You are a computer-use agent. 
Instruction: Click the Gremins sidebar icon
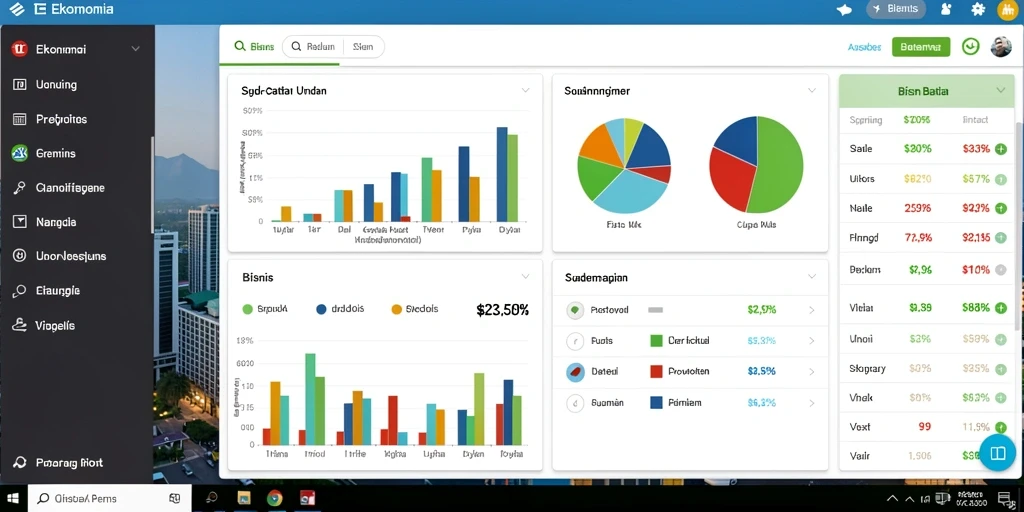(20, 153)
